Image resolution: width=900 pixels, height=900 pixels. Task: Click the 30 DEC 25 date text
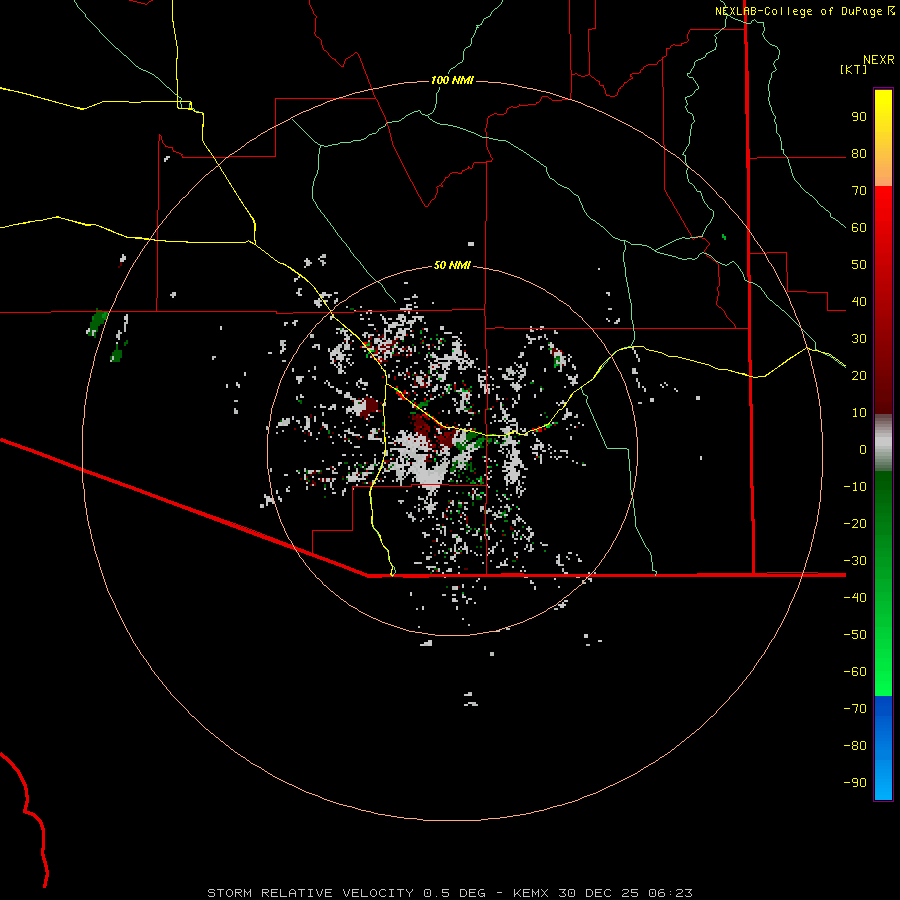point(599,893)
